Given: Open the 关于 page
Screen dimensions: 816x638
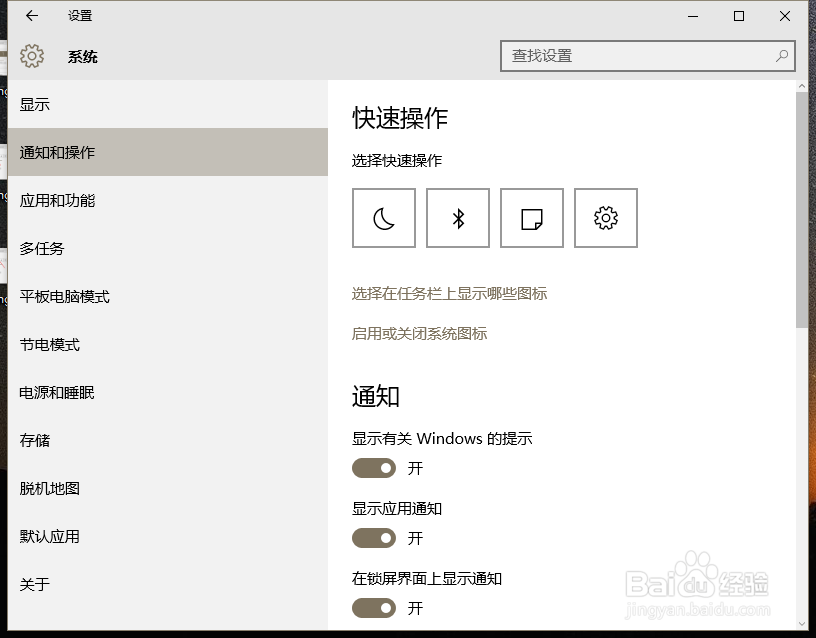Looking at the screenshot, I should click(168, 584).
